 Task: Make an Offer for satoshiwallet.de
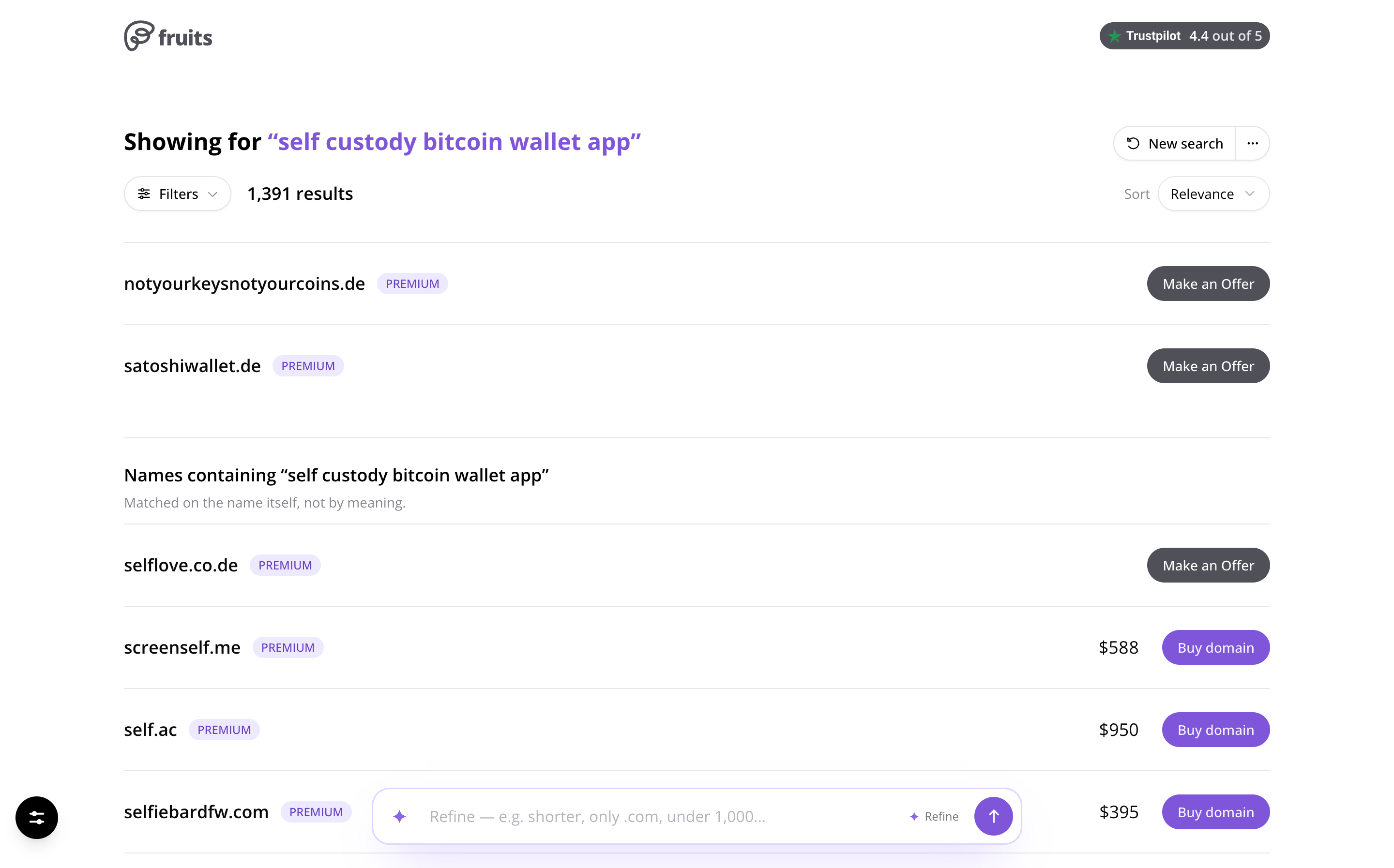[1208, 366]
